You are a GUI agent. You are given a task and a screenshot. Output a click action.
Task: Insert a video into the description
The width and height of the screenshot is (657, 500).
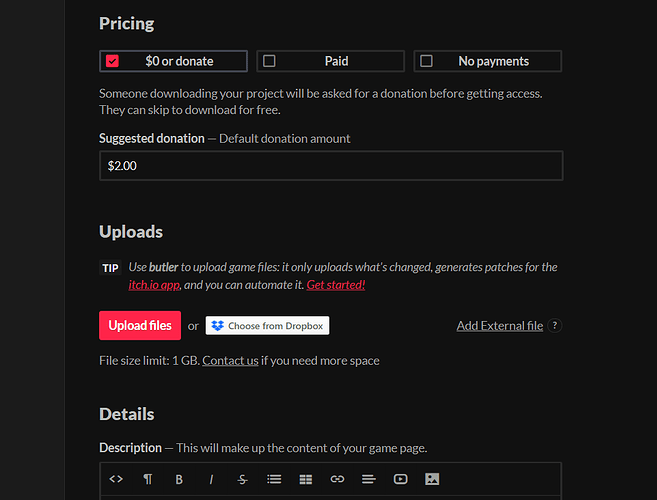[400, 479]
